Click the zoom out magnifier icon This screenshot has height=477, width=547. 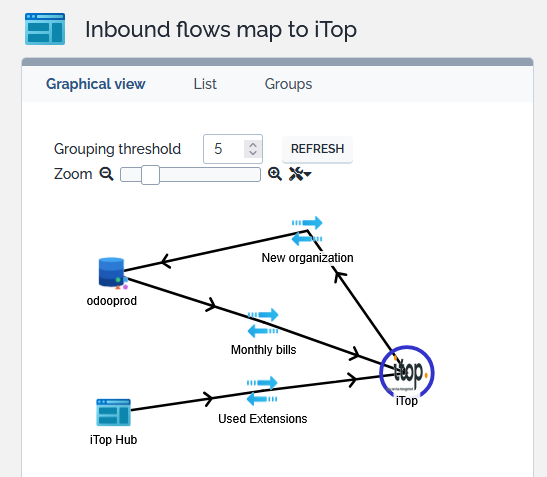pyautogui.click(x=106, y=174)
